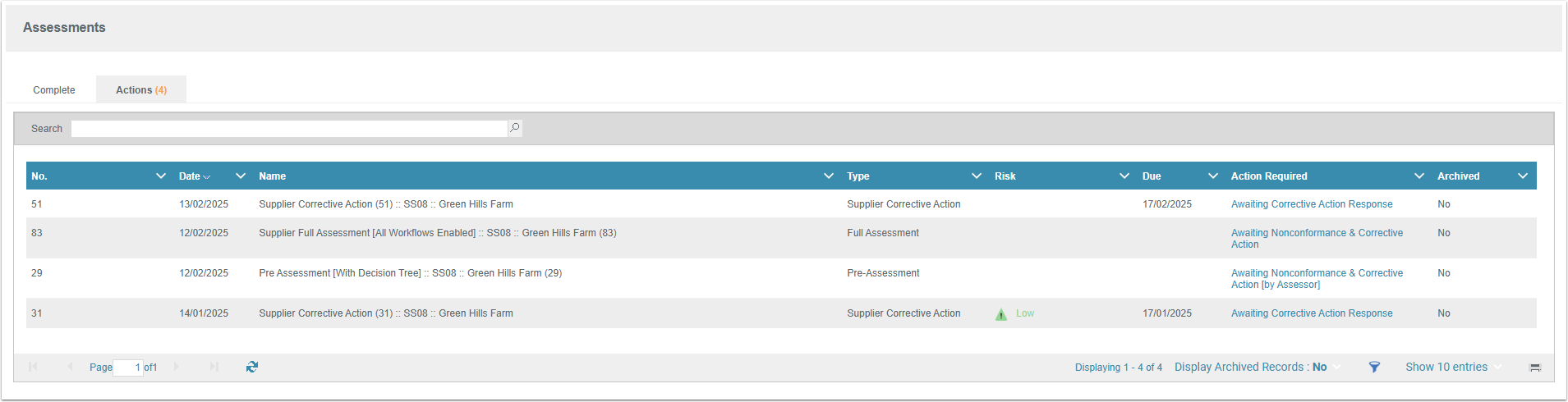Refresh the assessments table
1568x402 pixels.
pyautogui.click(x=252, y=367)
